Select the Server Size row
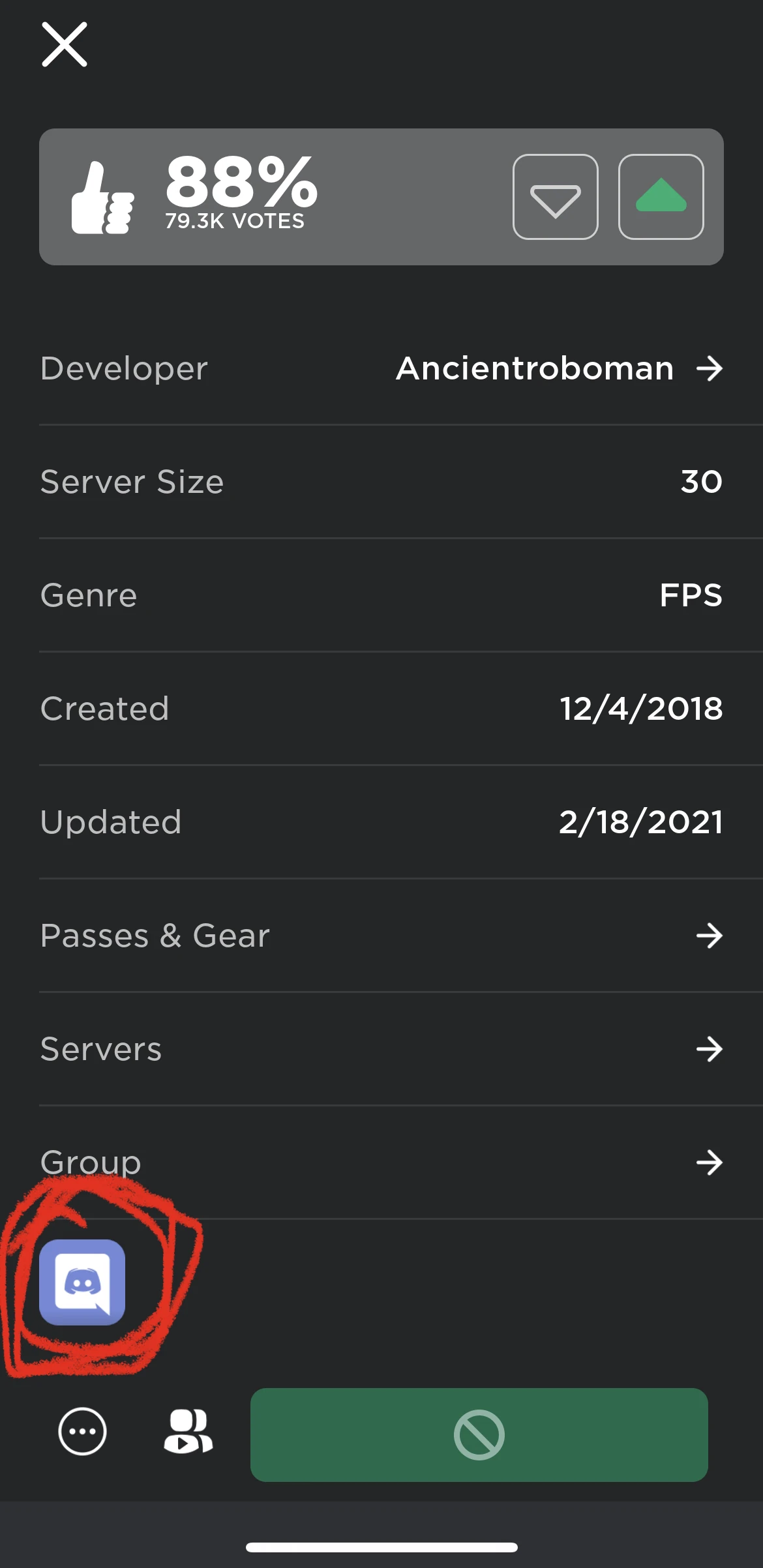The height and width of the screenshot is (1568, 763). (381, 482)
